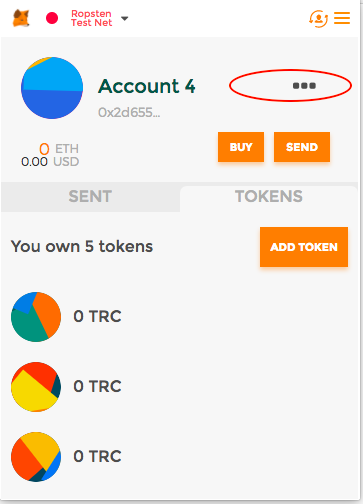Open the hamburger main menu
The image size is (363, 504).
coord(342,18)
